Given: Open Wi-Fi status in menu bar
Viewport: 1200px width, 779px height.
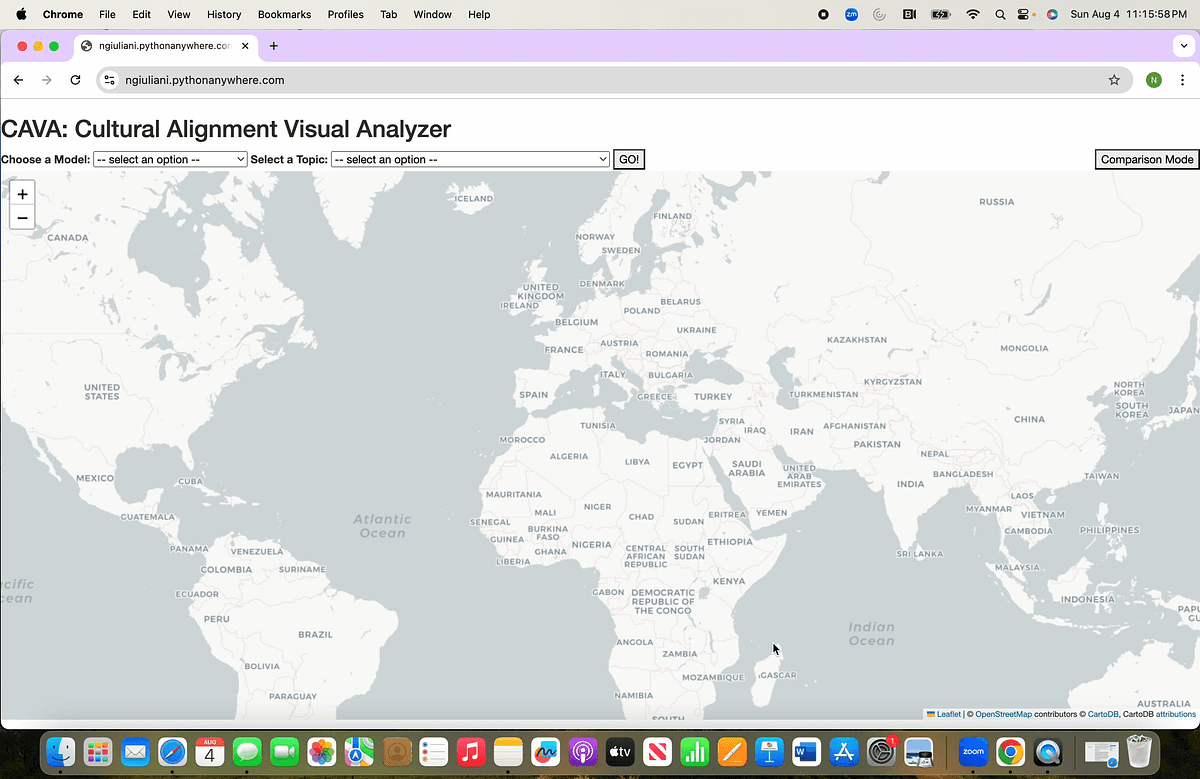Looking at the screenshot, I should 972,14.
